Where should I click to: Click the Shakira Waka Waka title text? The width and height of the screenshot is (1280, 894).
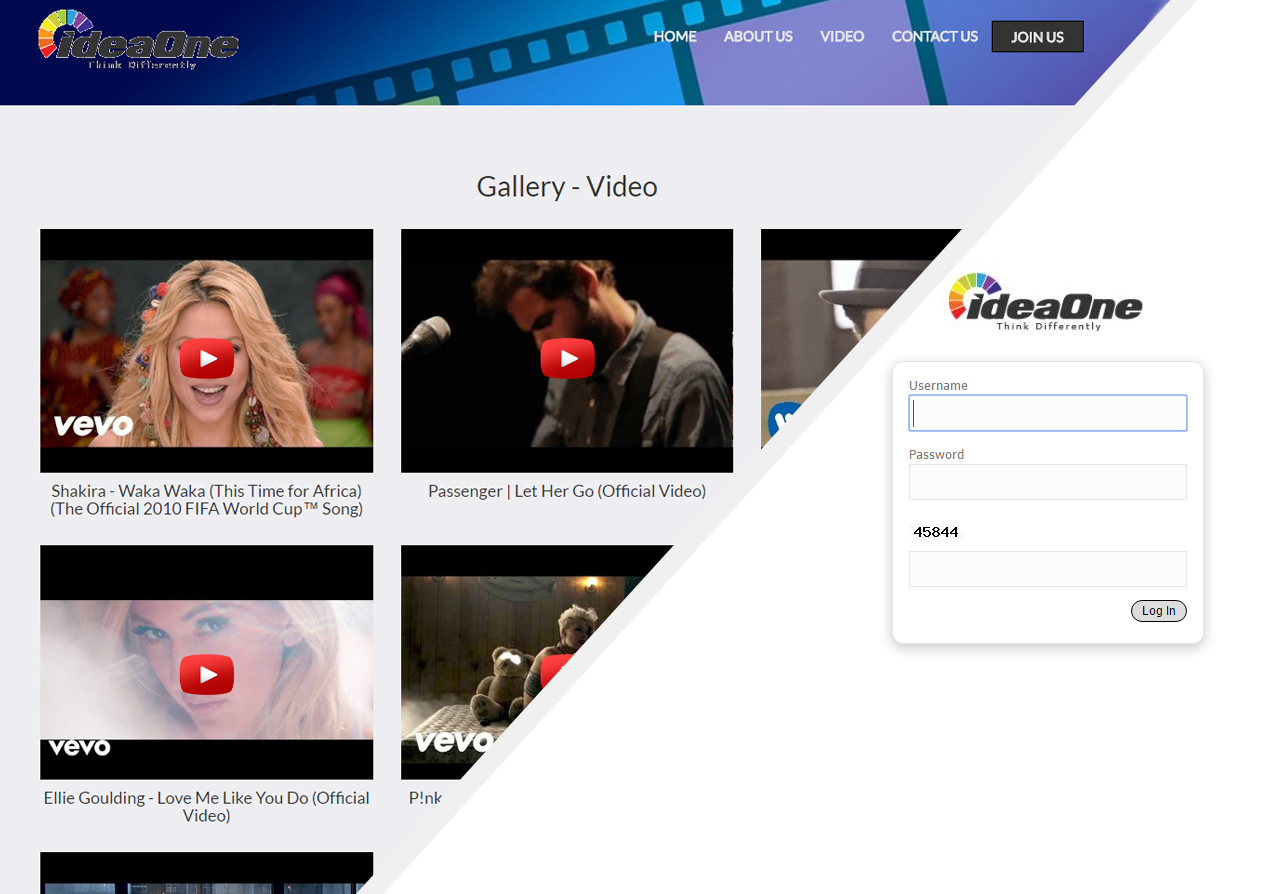coord(207,500)
